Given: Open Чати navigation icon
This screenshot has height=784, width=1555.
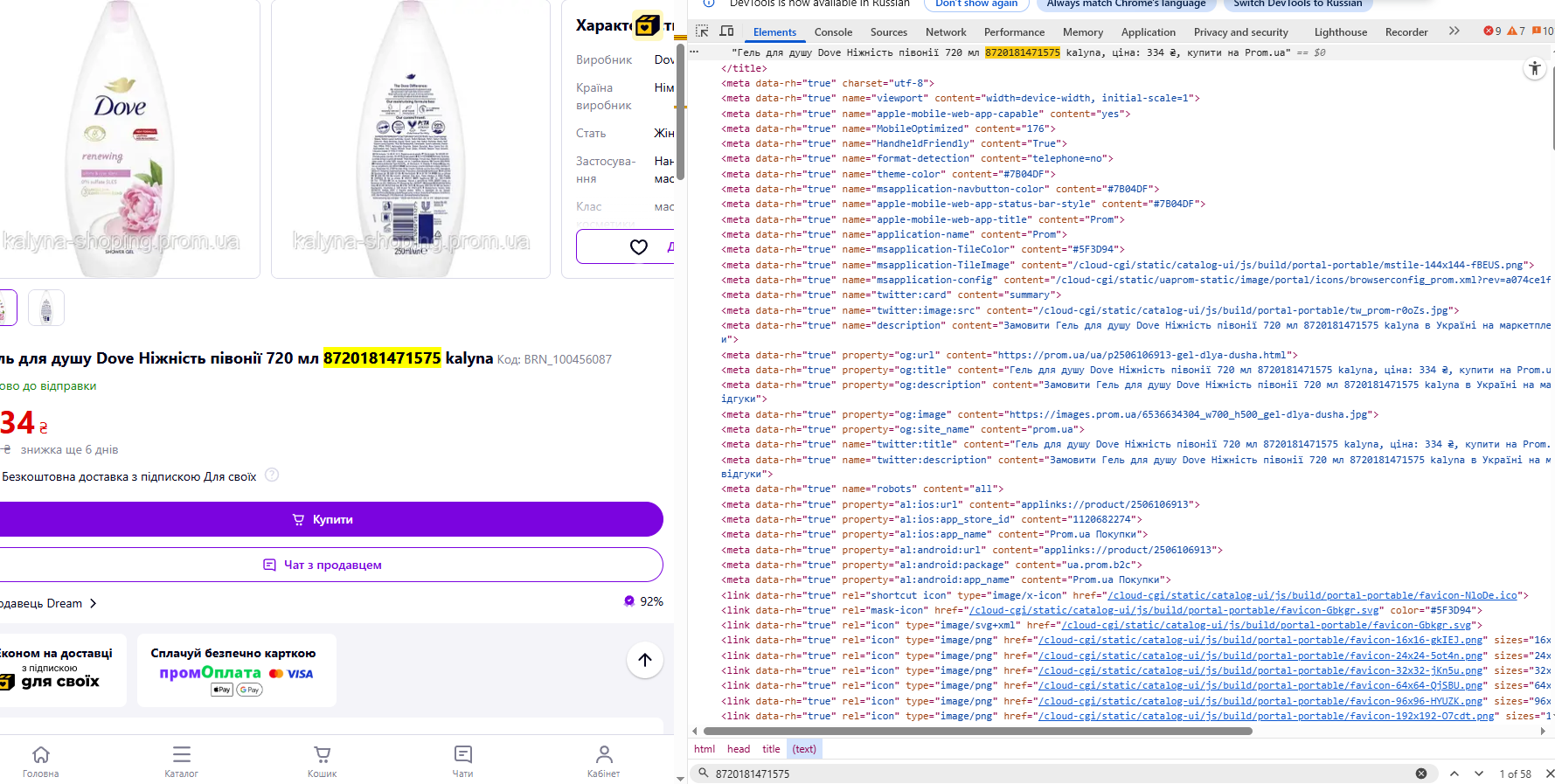Looking at the screenshot, I should click(463, 760).
